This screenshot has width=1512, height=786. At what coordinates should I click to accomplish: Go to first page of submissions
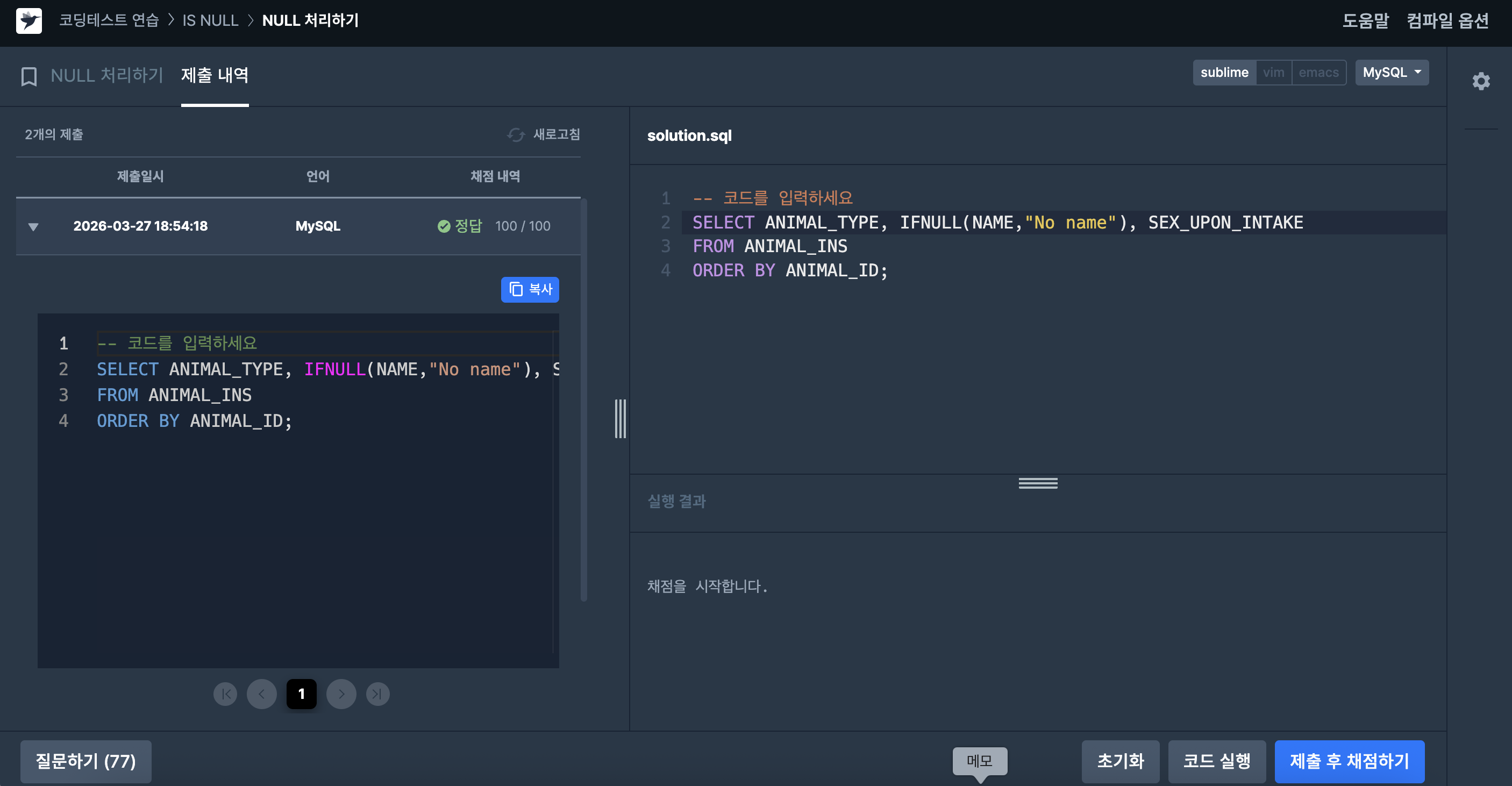pyautogui.click(x=225, y=694)
